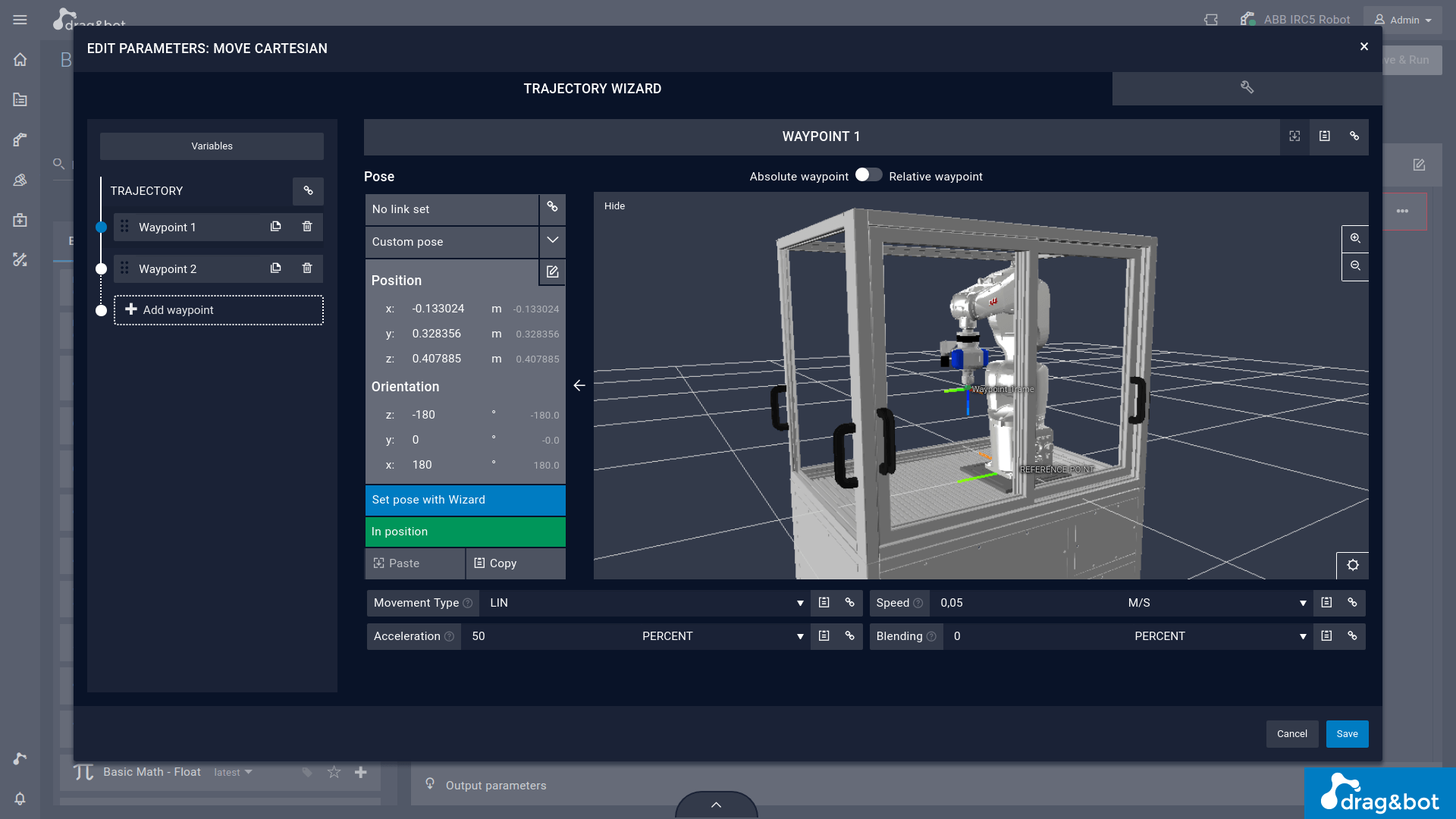
Task: Click Speed link icon
Action: click(x=1352, y=603)
